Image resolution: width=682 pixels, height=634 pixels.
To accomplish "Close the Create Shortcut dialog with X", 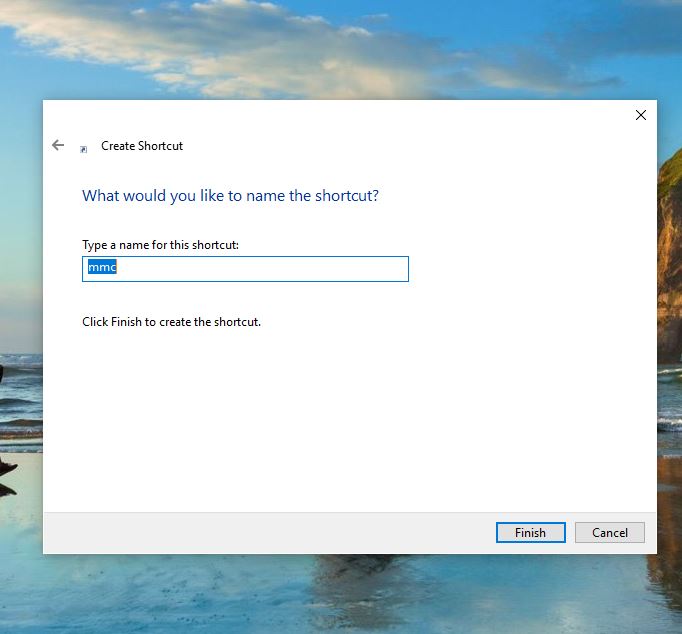I will coord(640,115).
